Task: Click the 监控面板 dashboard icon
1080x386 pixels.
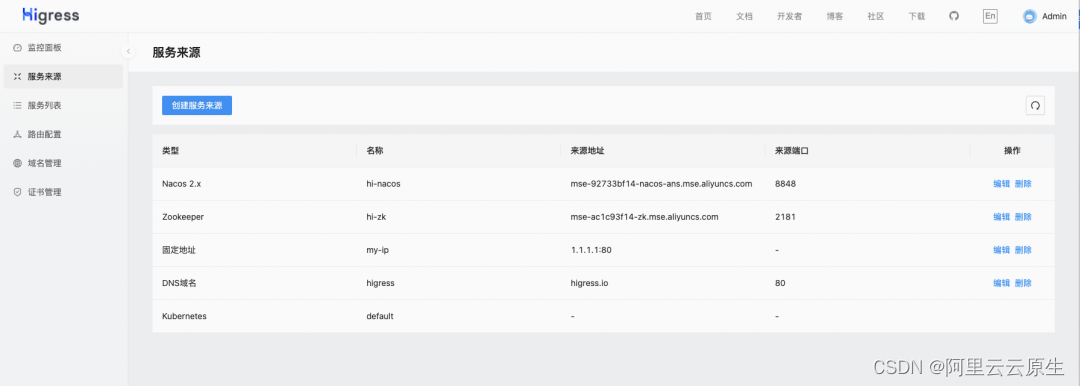Action: click(18, 48)
